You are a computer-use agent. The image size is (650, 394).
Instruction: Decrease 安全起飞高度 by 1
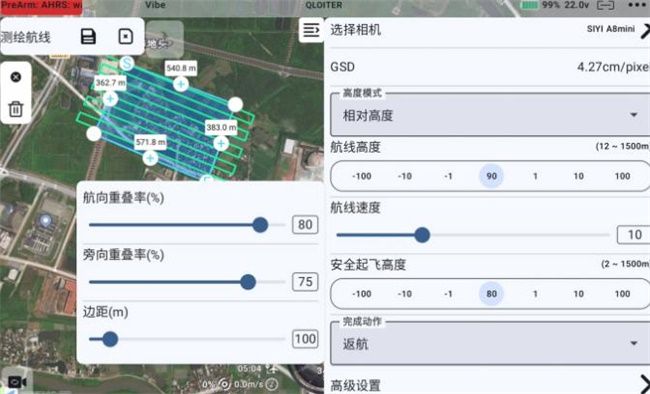(448, 294)
